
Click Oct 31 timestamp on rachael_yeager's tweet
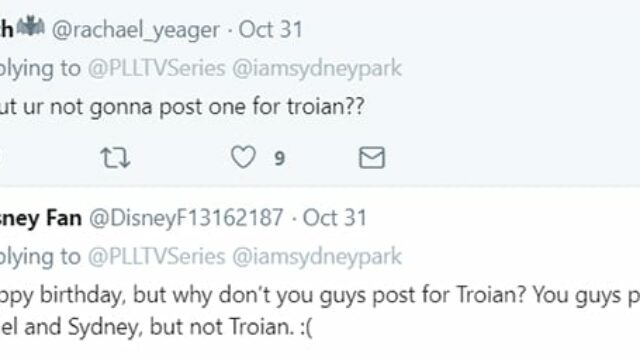point(270,30)
